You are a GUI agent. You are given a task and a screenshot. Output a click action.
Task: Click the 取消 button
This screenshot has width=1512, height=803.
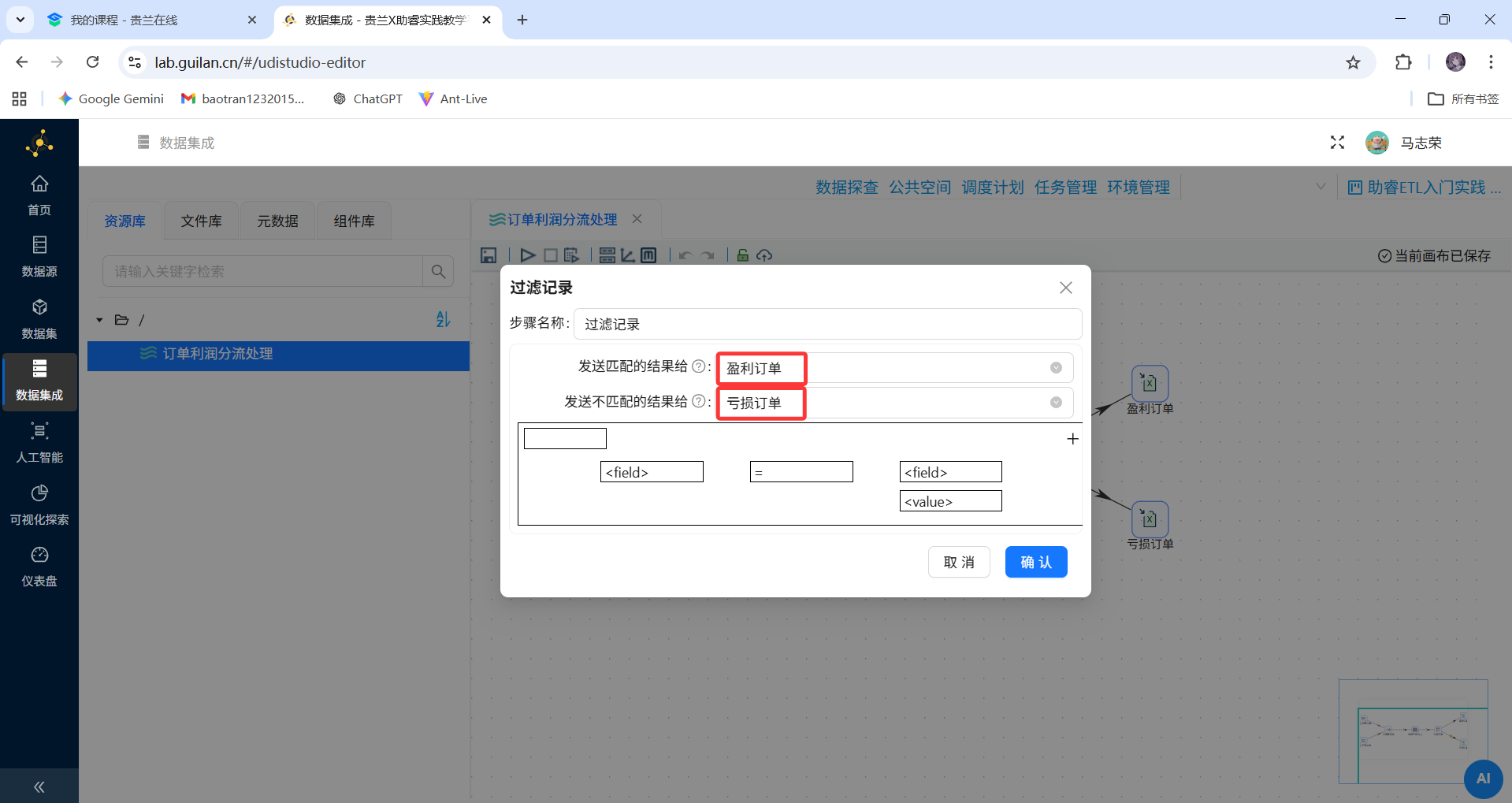(x=959, y=562)
